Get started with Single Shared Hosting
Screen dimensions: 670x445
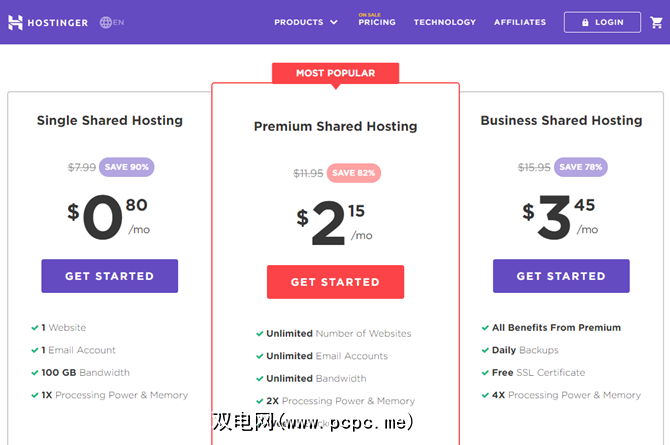pos(109,276)
